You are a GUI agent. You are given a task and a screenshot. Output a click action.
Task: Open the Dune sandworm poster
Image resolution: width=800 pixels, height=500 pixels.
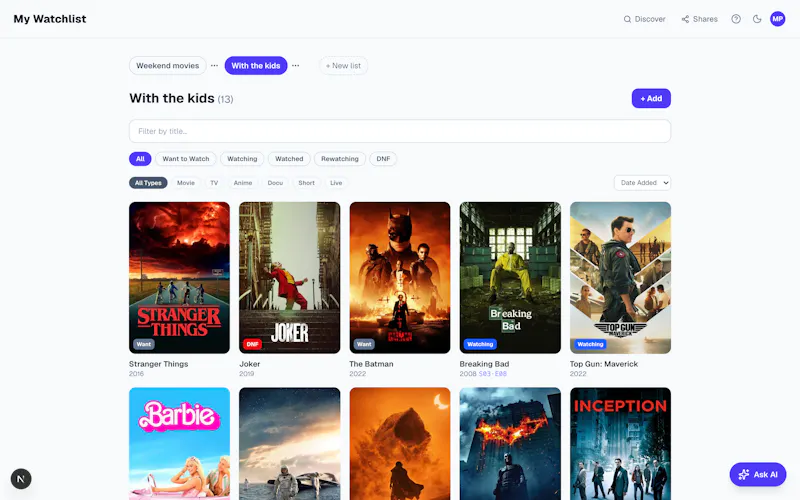(399, 443)
